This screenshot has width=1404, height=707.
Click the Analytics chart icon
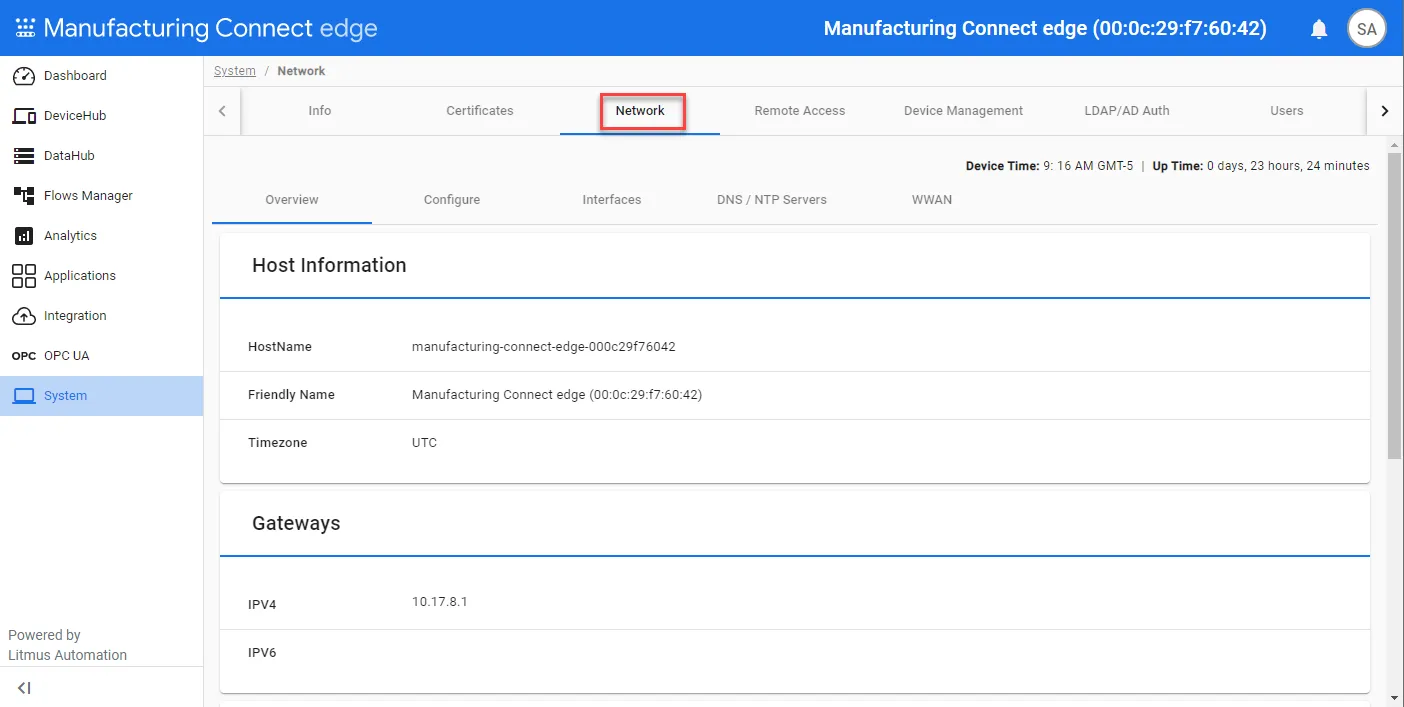(x=24, y=236)
